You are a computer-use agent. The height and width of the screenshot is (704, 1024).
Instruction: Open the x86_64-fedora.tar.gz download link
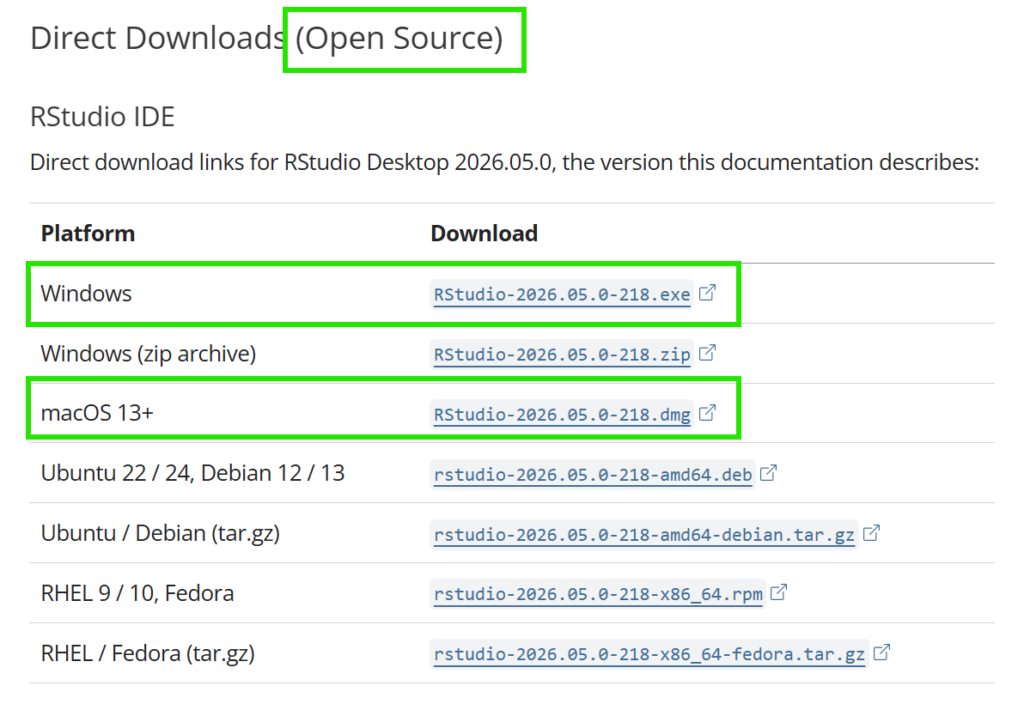coord(649,654)
